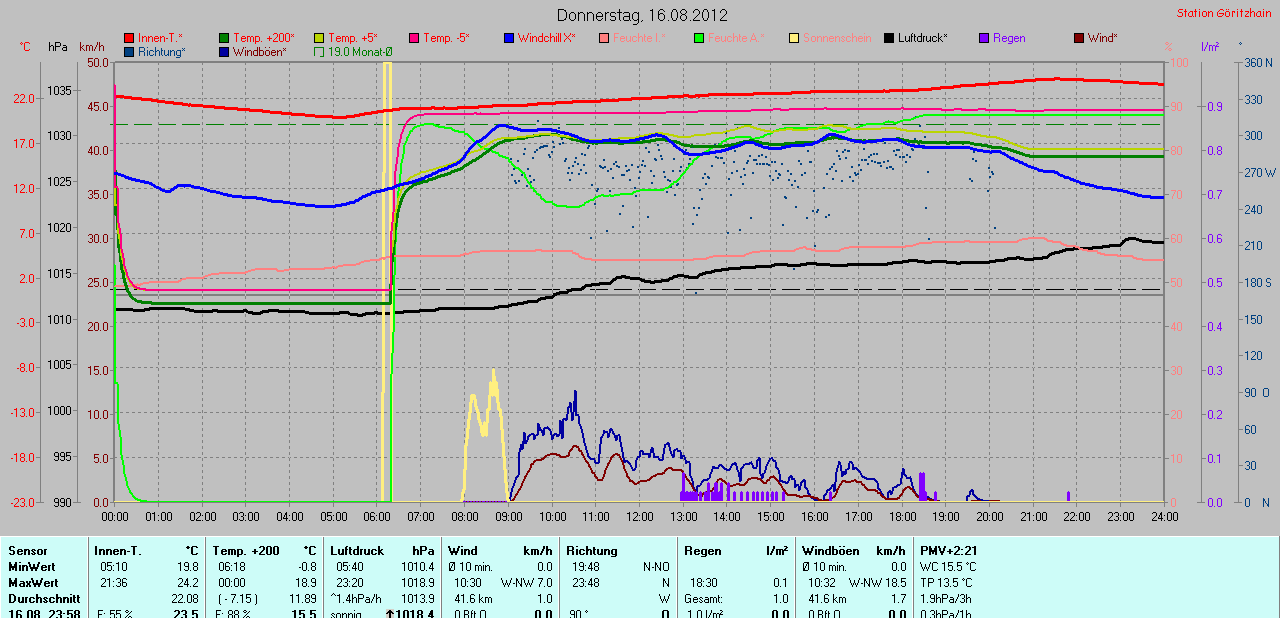
Task: Click the steel blue Richtung legend swatch
Action: (129, 51)
